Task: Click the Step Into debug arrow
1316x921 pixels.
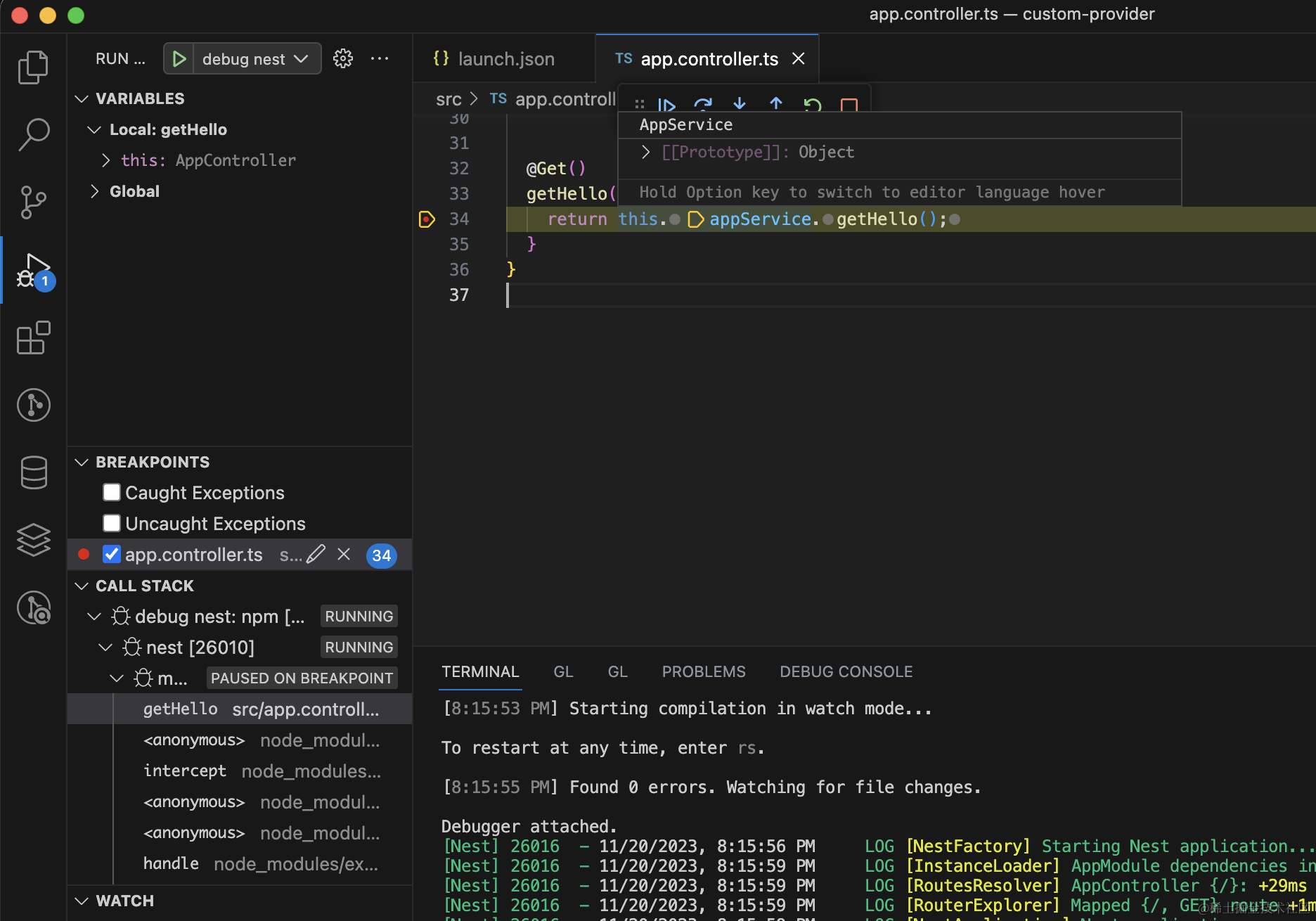Action: pyautogui.click(x=740, y=105)
